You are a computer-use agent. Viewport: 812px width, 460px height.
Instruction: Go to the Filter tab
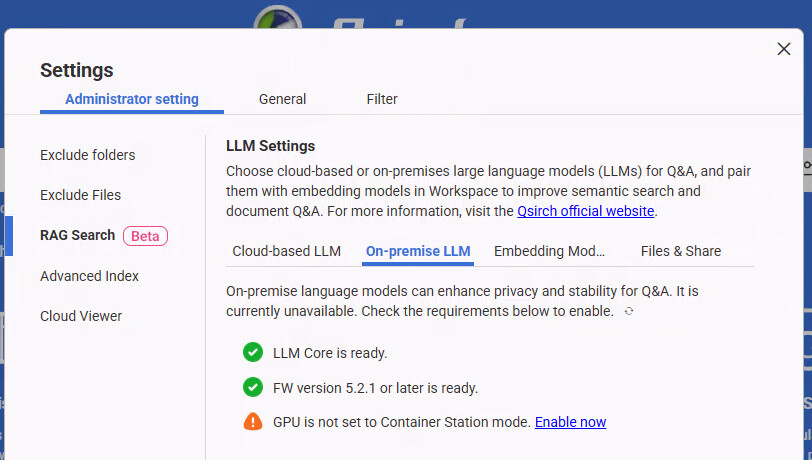tap(382, 99)
